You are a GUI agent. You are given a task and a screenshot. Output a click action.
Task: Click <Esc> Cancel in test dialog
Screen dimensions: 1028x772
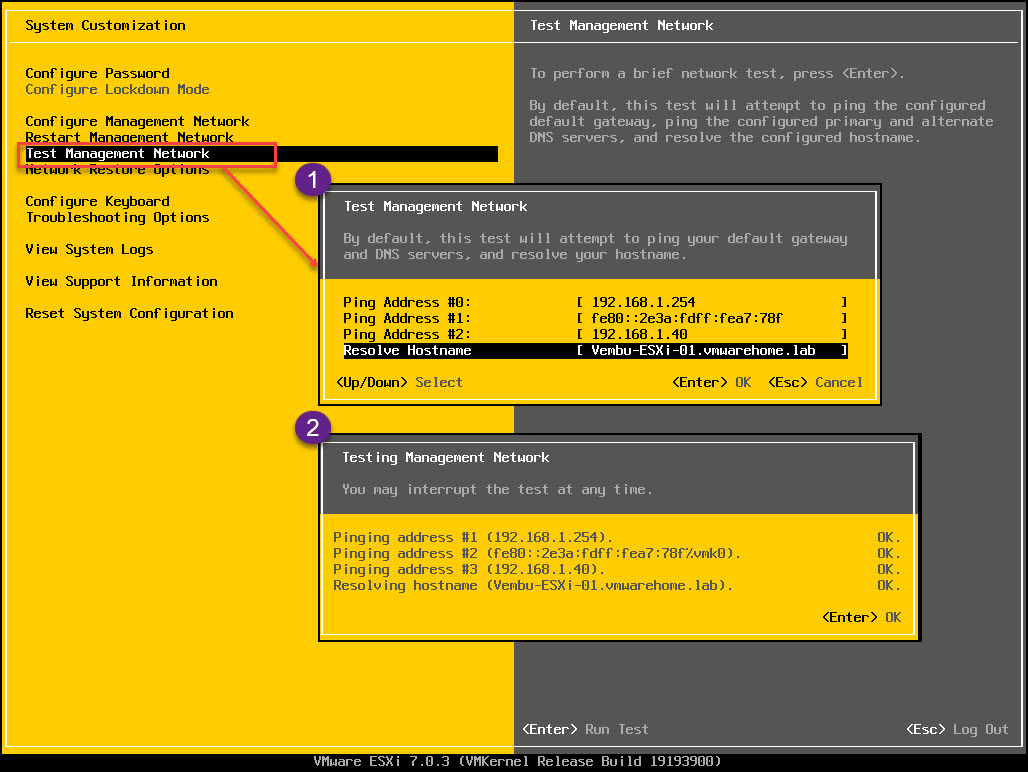(x=815, y=382)
